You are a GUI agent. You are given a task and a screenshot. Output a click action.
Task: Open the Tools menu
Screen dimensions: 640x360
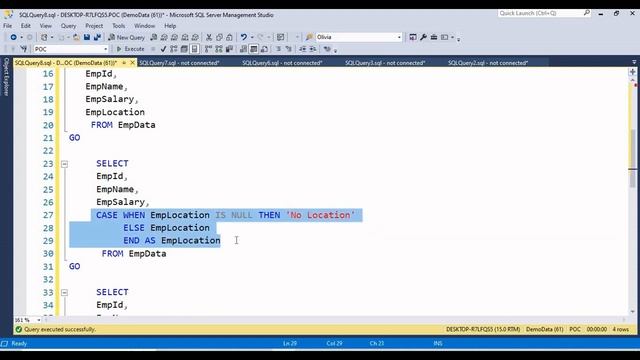tap(119, 26)
